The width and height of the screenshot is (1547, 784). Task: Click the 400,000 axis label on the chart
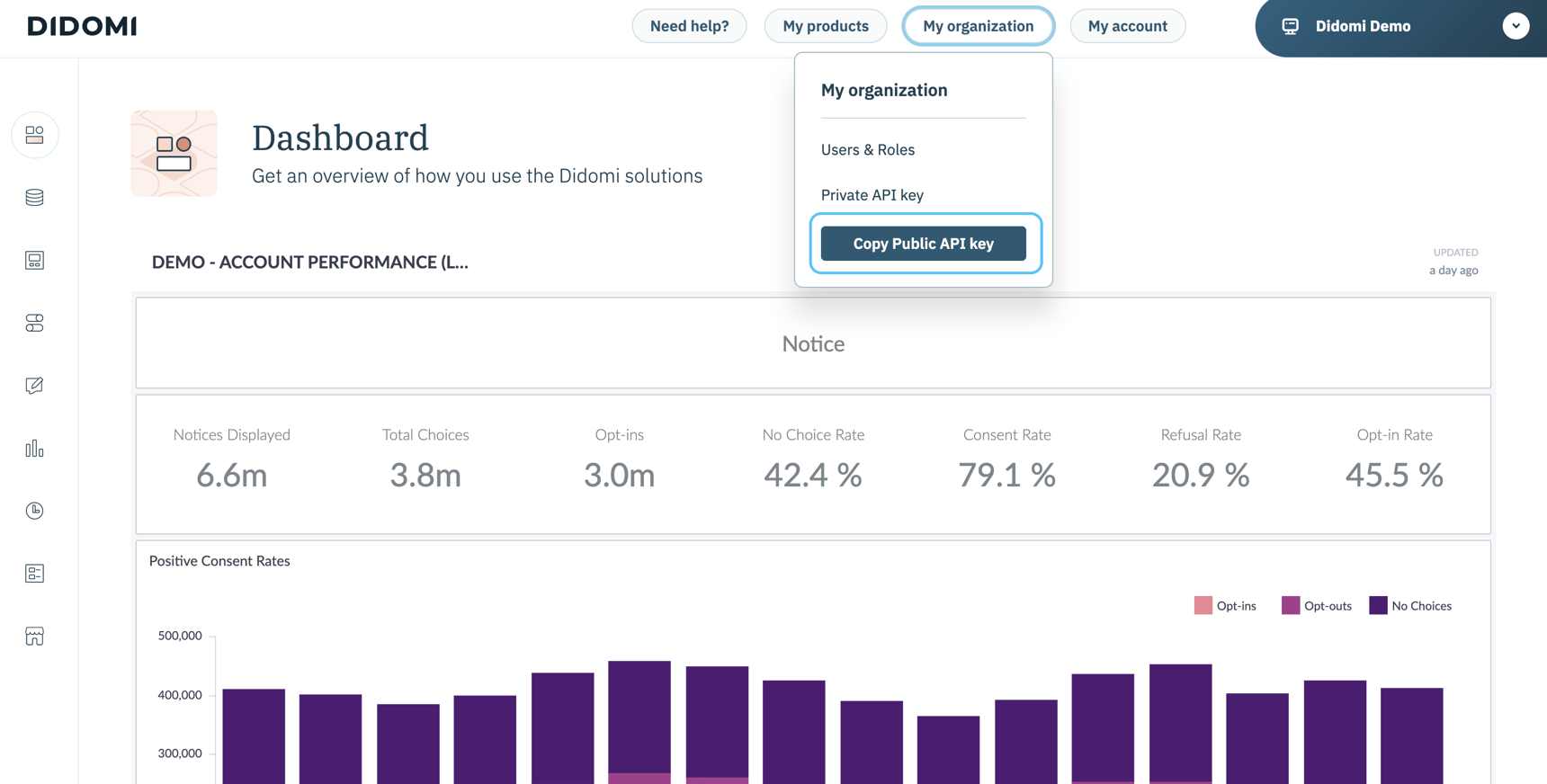pos(180,695)
